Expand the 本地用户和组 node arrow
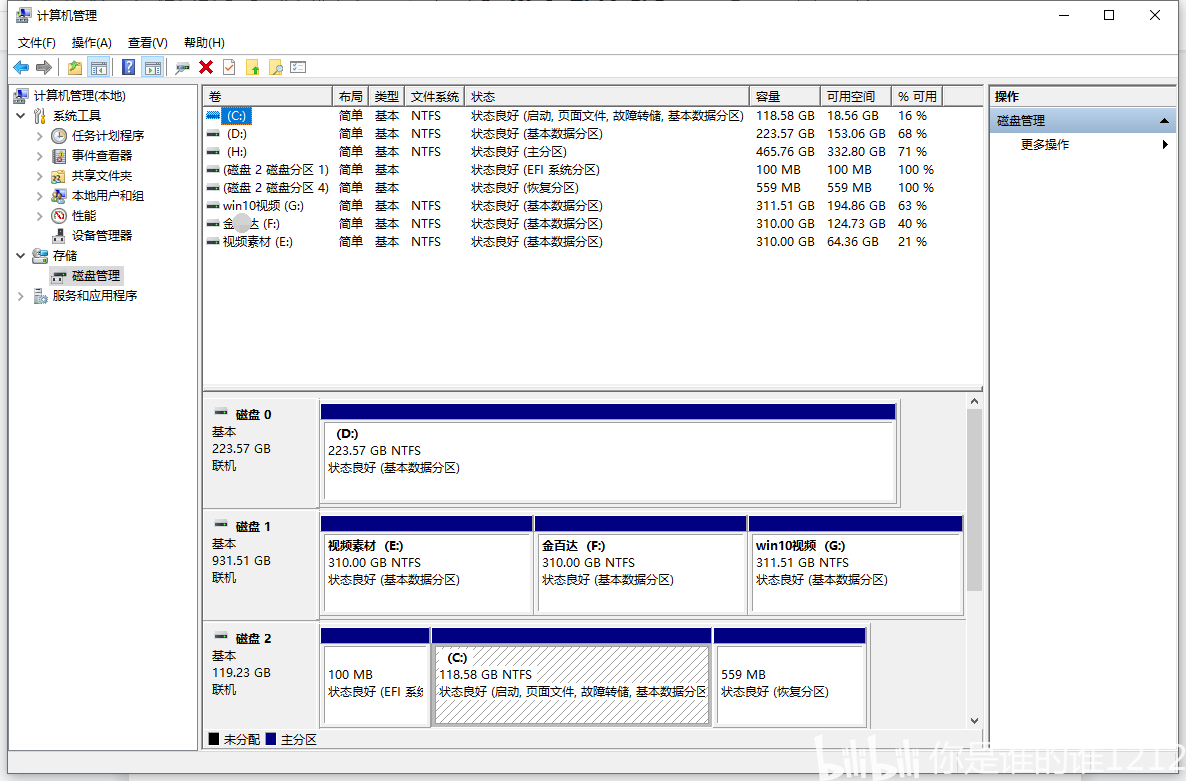Viewport: 1186px width, 781px height. [x=39, y=196]
